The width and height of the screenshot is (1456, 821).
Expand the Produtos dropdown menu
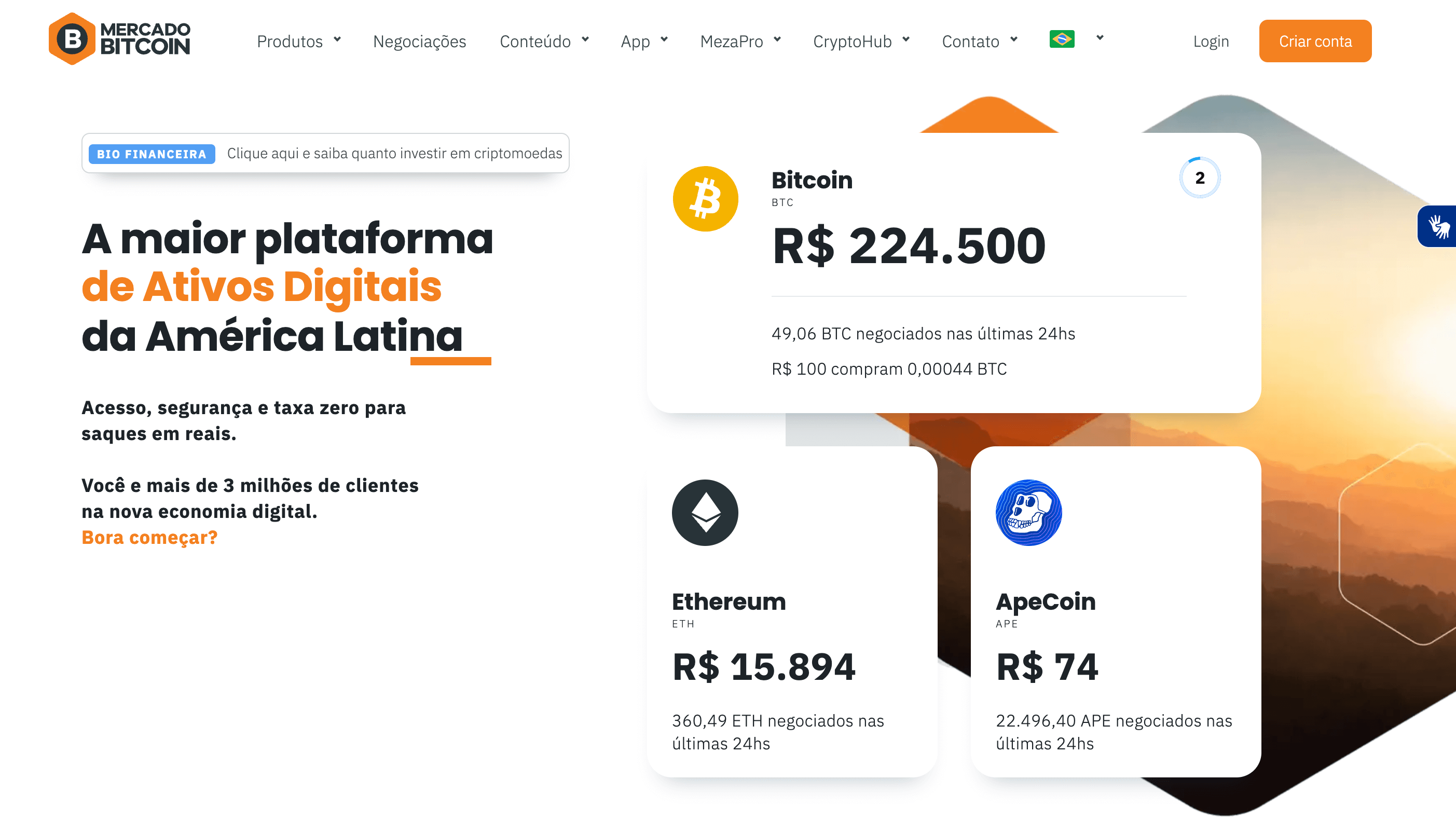[298, 42]
